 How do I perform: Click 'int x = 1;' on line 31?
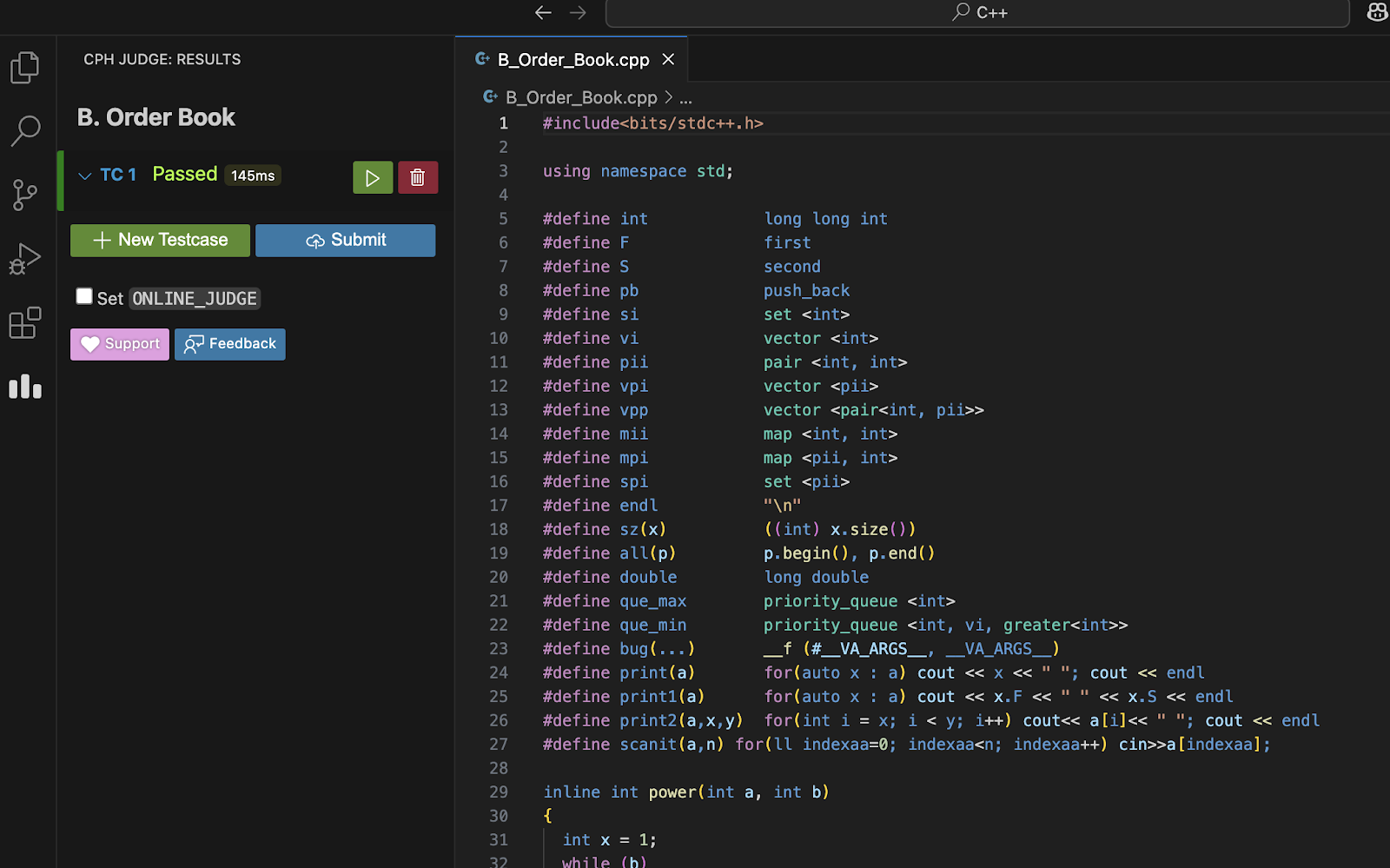(x=610, y=840)
